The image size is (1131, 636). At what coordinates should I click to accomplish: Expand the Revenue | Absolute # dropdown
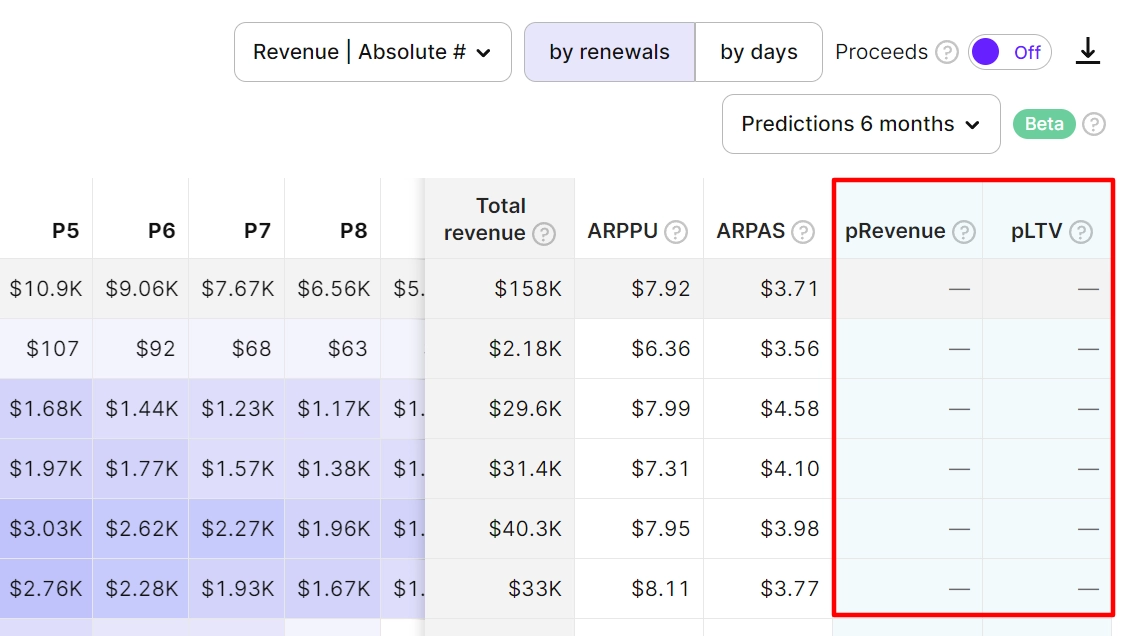coord(373,52)
